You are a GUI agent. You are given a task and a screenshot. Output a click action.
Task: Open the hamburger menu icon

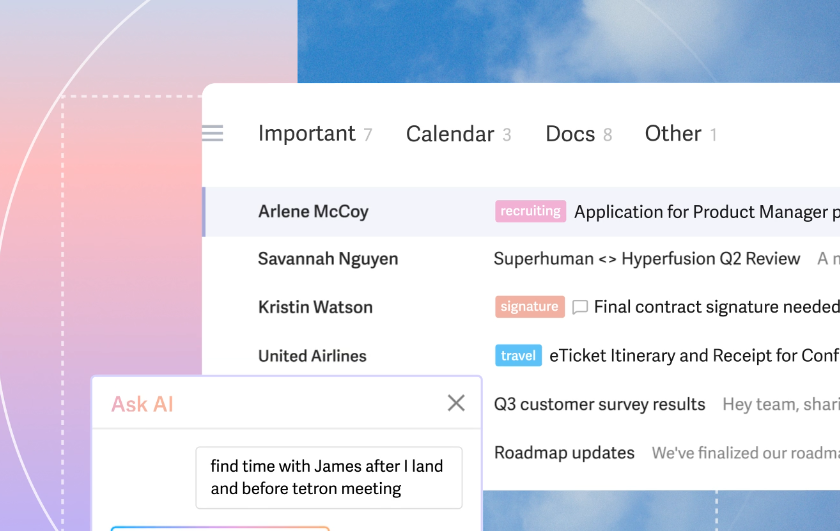pos(213,133)
